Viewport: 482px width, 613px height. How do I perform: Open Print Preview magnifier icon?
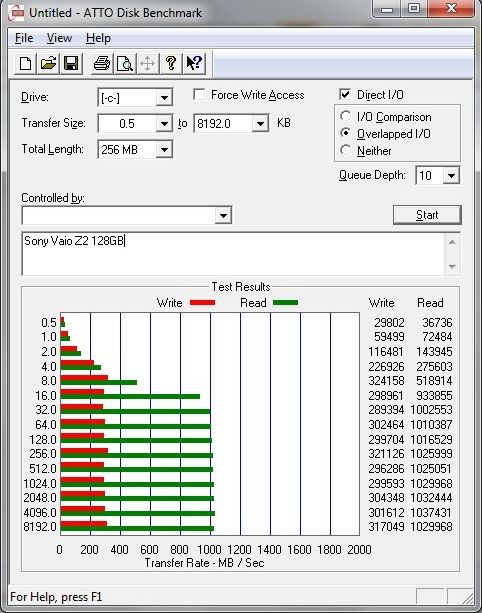125,63
